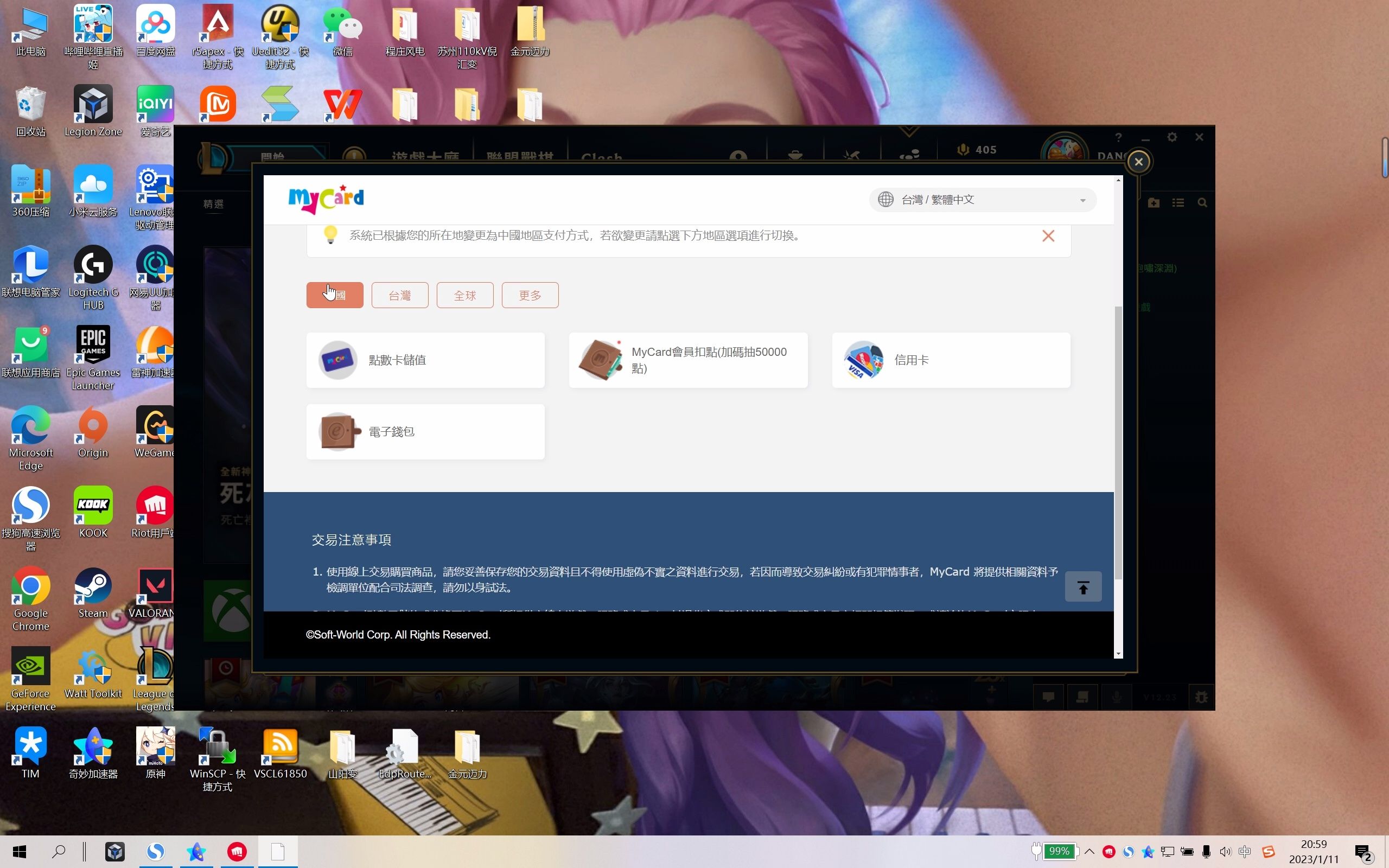The height and width of the screenshot is (868, 1389).
Task: Click the volume icon in system tray
Action: (1226, 852)
